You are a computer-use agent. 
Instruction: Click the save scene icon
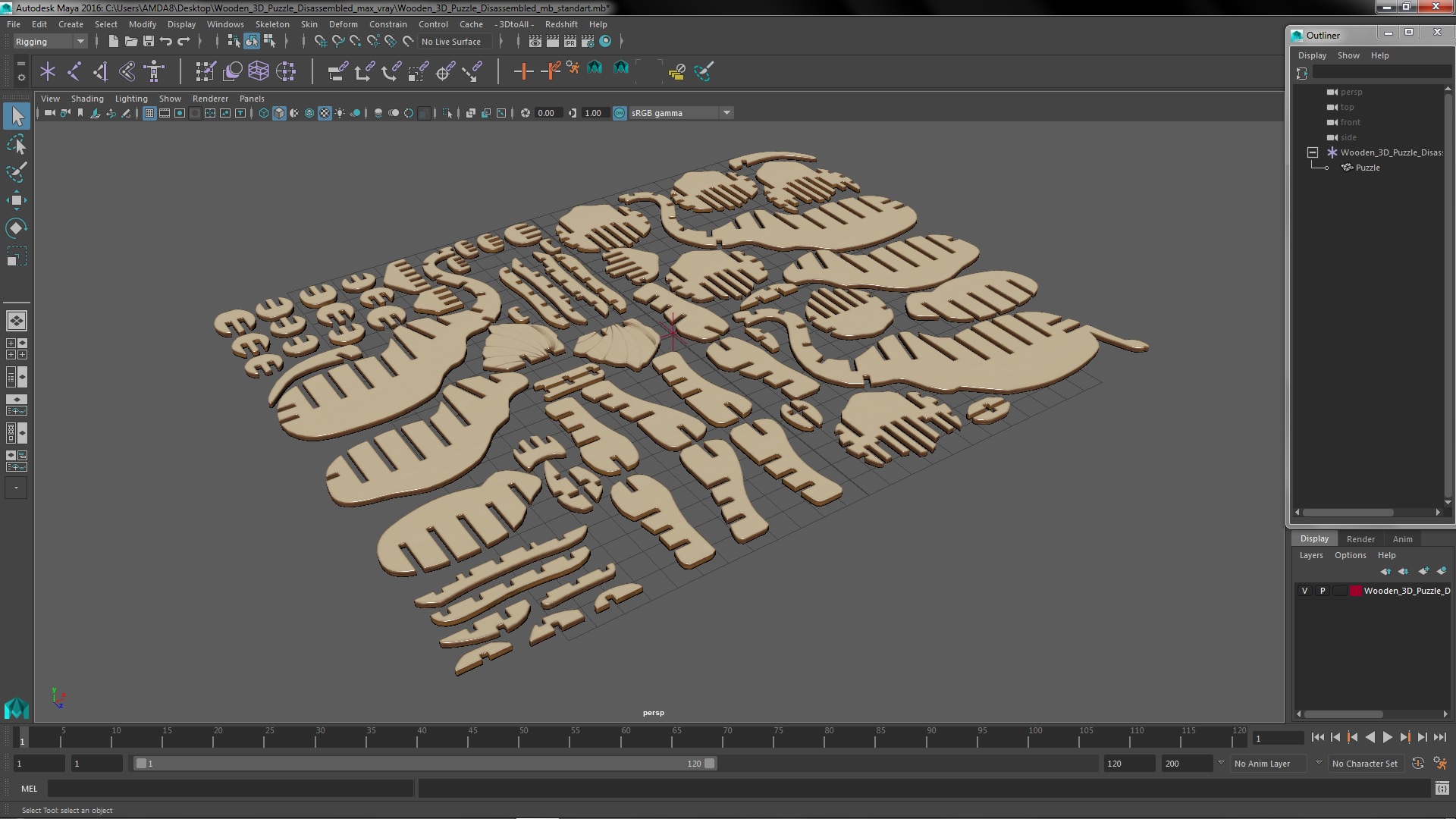[149, 42]
